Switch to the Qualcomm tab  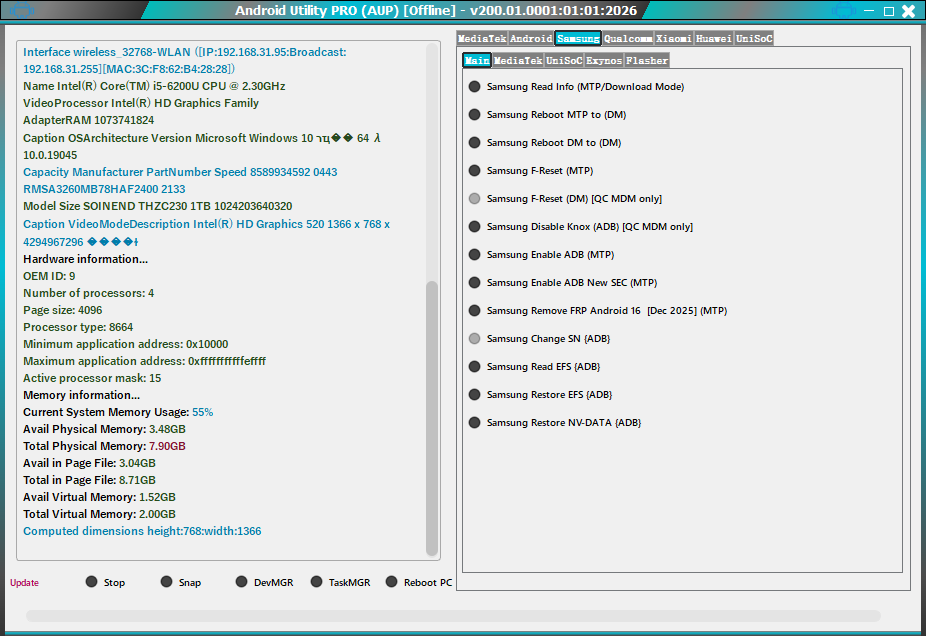point(628,39)
